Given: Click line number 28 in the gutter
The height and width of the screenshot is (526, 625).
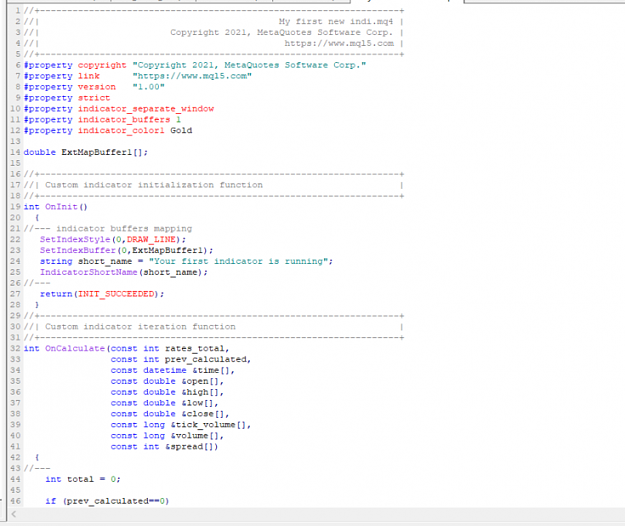Looking at the screenshot, I should click(x=15, y=305).
